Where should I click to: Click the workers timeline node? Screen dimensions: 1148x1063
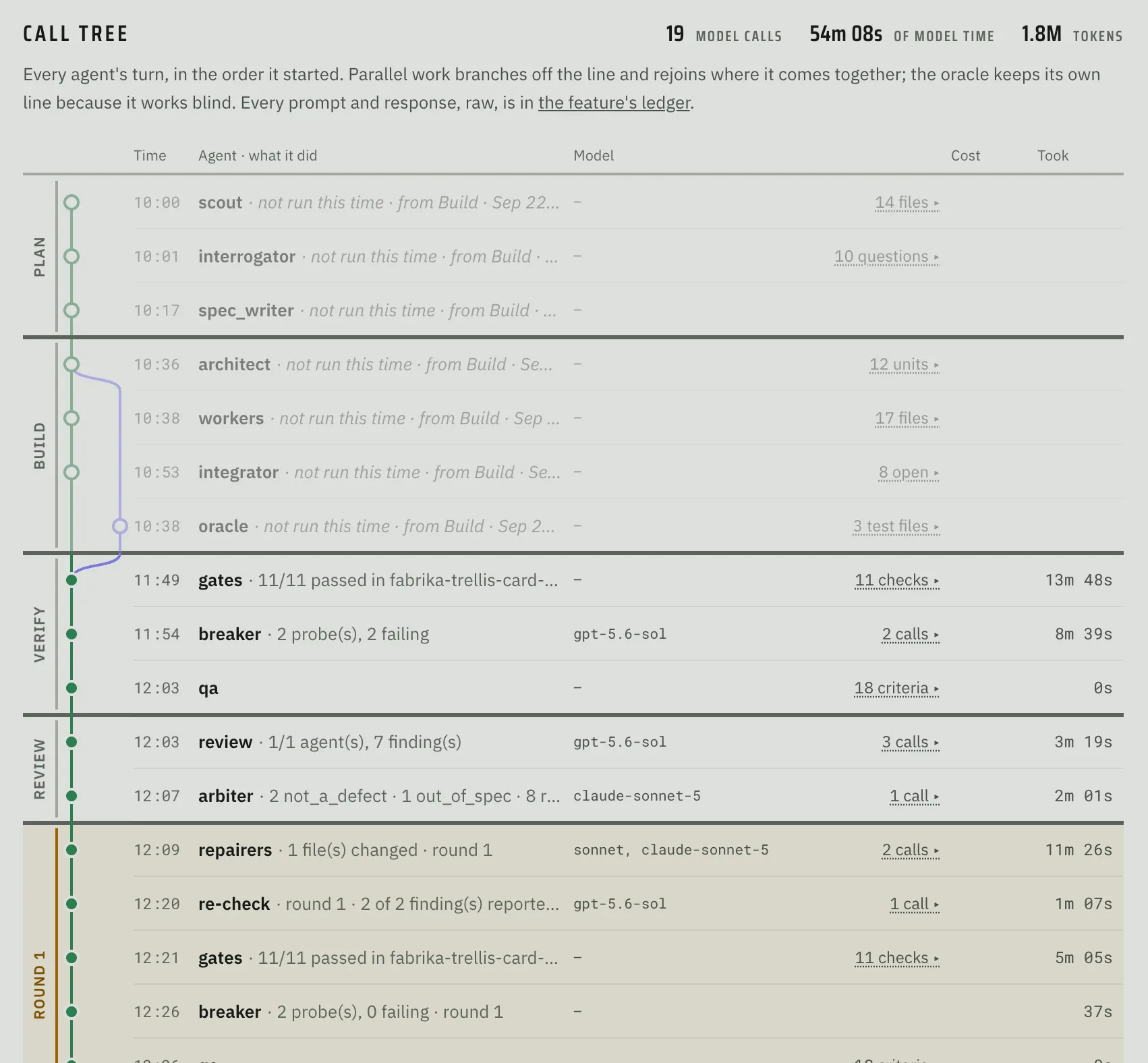pos(71,418)
